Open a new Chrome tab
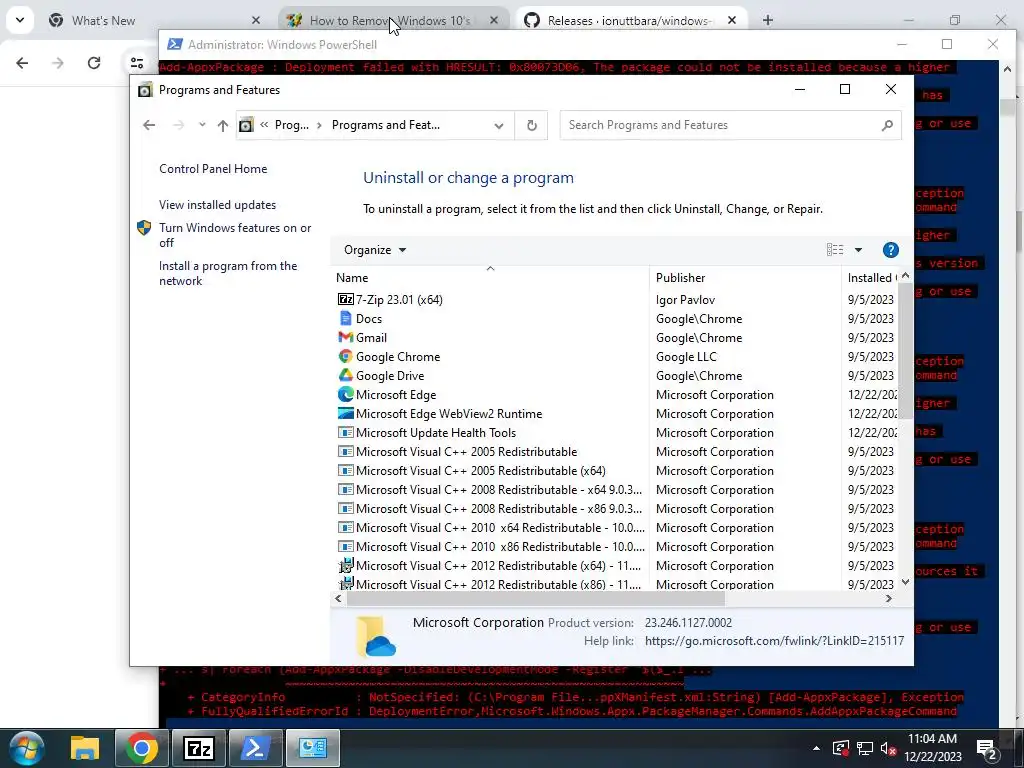 (768, 20)
